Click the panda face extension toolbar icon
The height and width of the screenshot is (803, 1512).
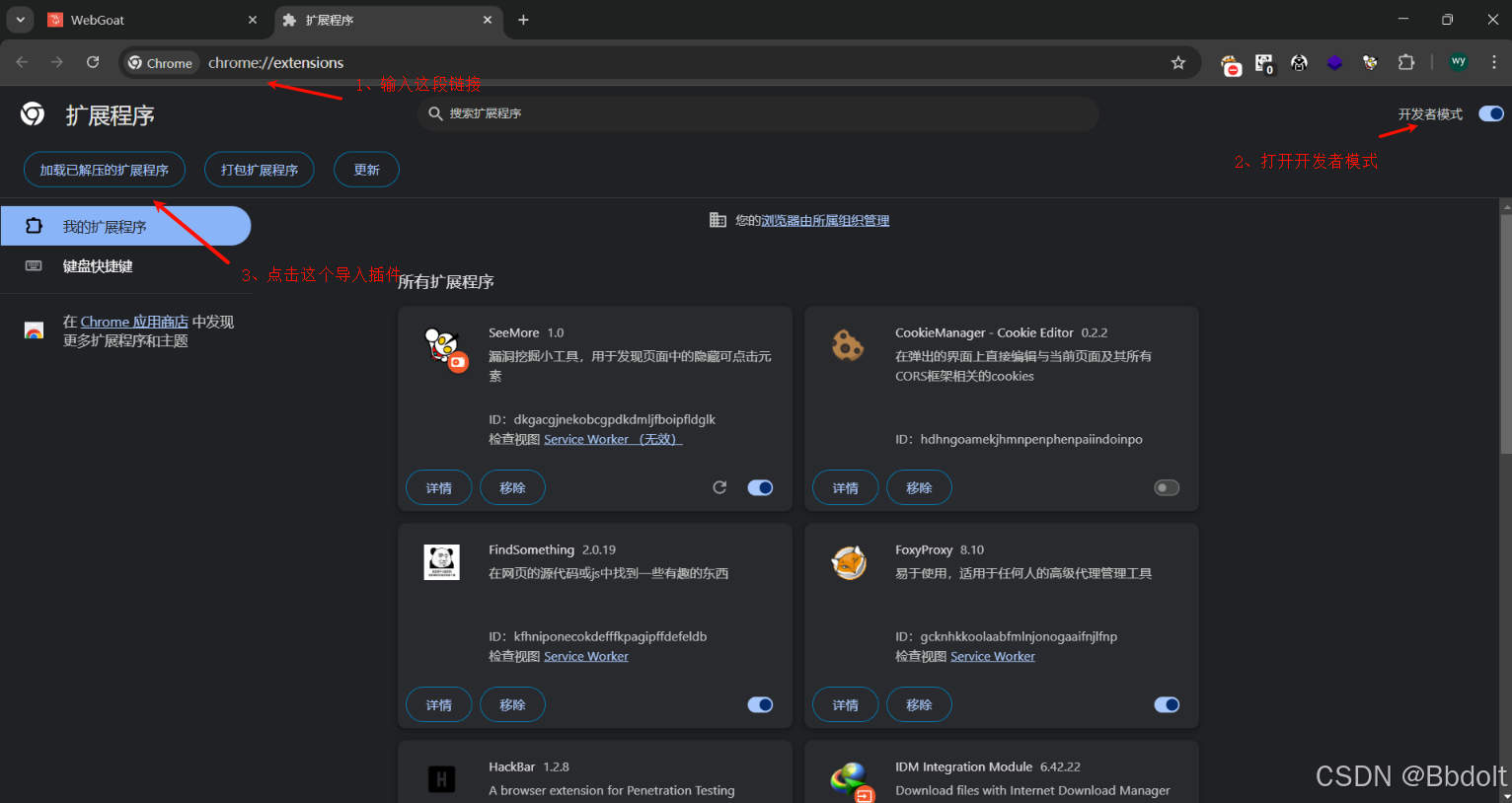click(1299, 63)
